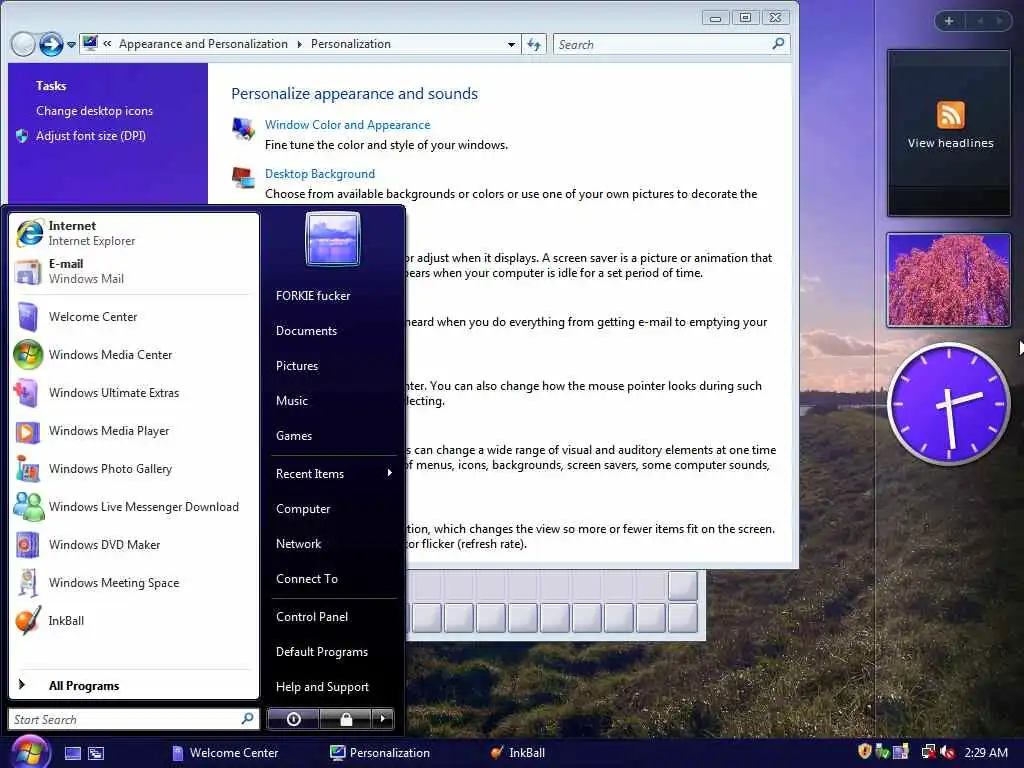
Task: Open Pictures from Start menu
Action: point(297,366)
